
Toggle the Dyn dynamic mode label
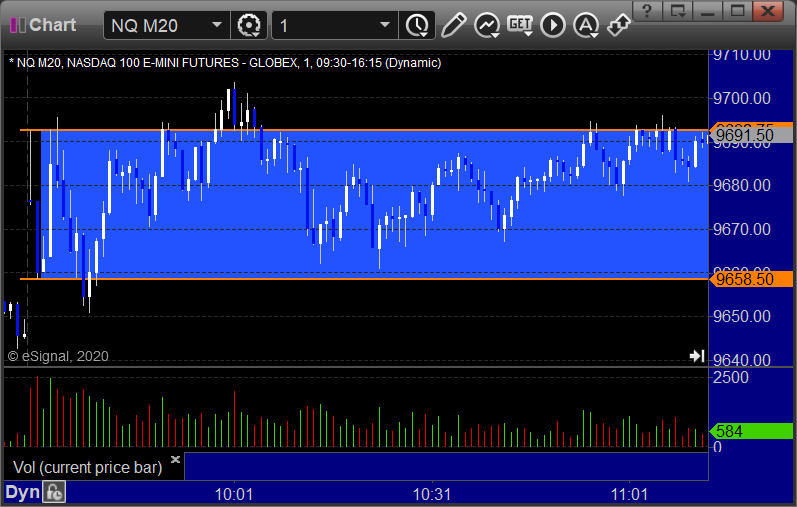[22, 492]
